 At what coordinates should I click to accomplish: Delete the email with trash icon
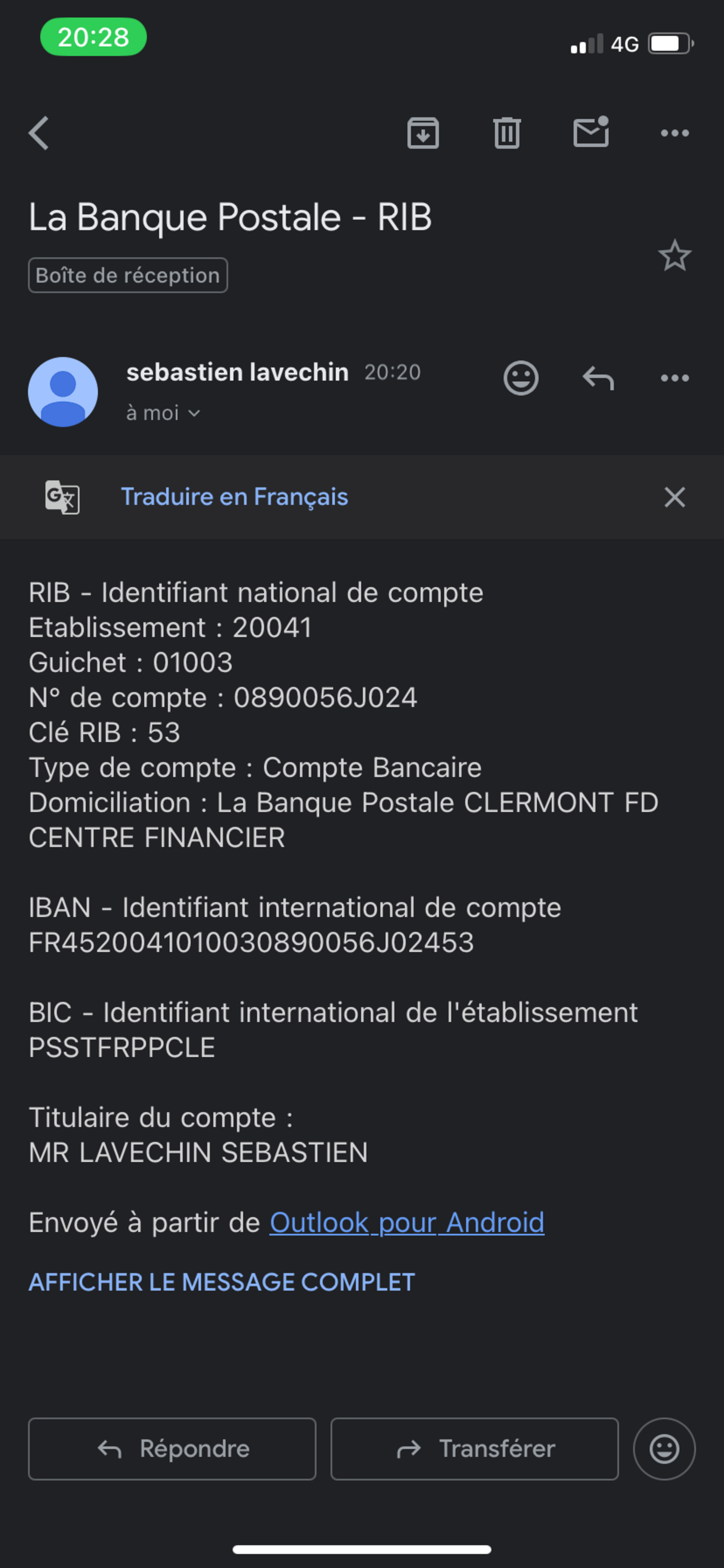[x=506, y=133]
